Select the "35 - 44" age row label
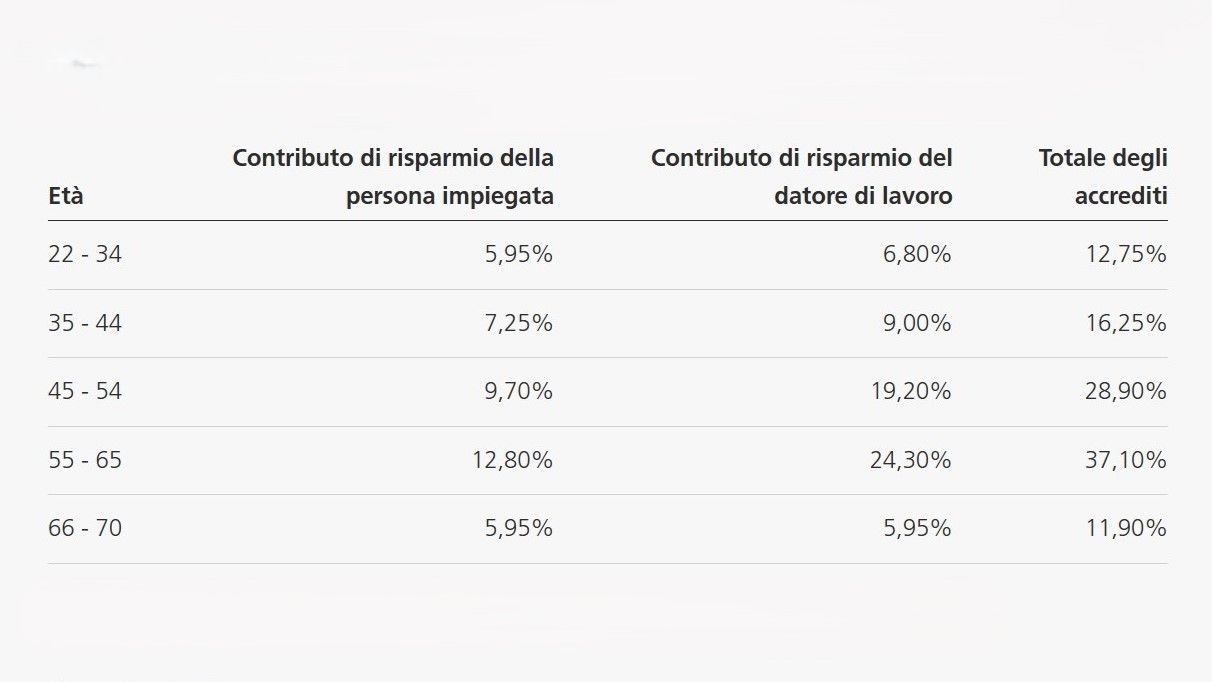This screenshot has width=1212, height=682. tap(85, 324)
